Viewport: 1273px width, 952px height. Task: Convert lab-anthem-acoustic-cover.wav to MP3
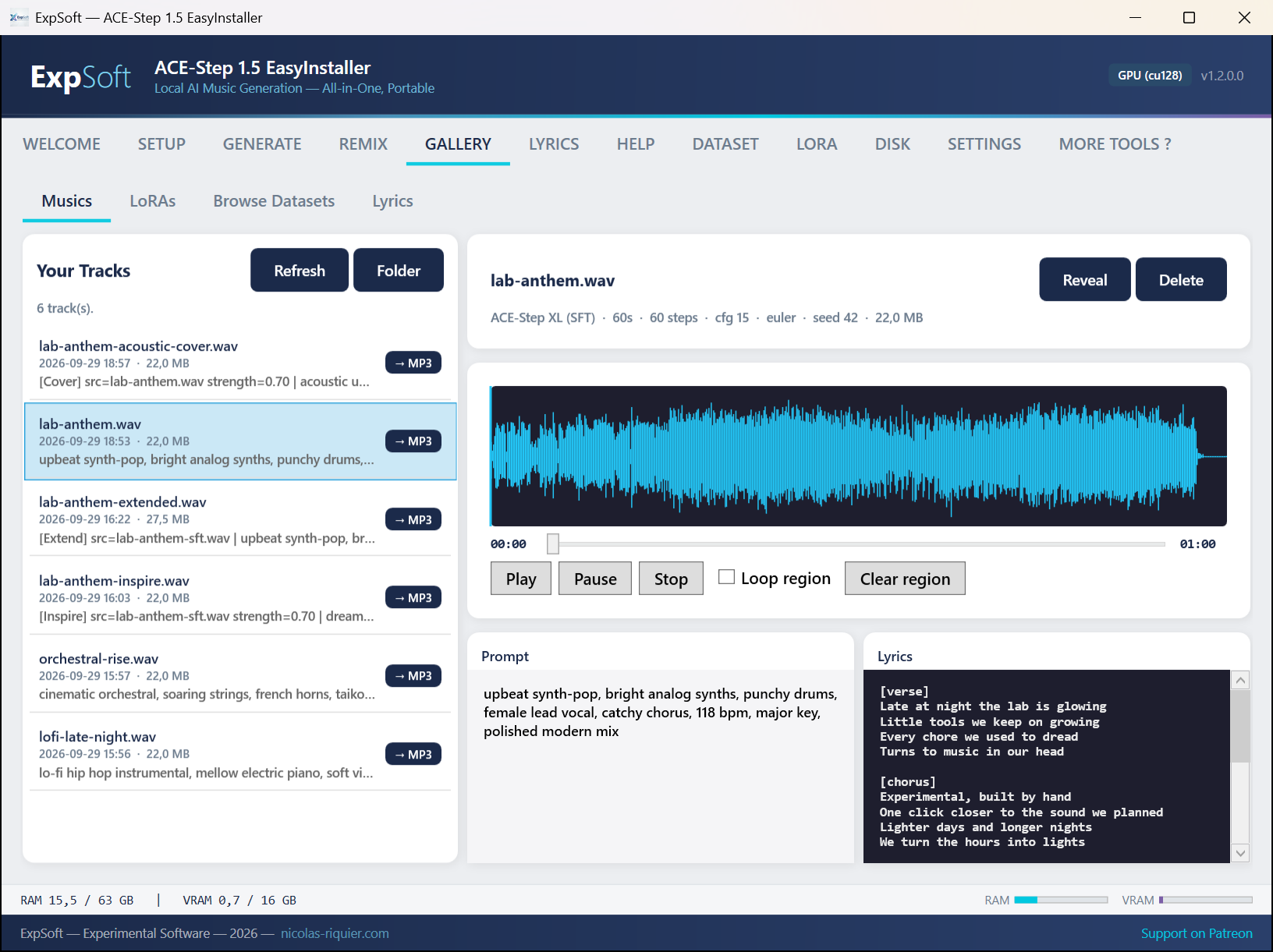click(x=413, y=363)
